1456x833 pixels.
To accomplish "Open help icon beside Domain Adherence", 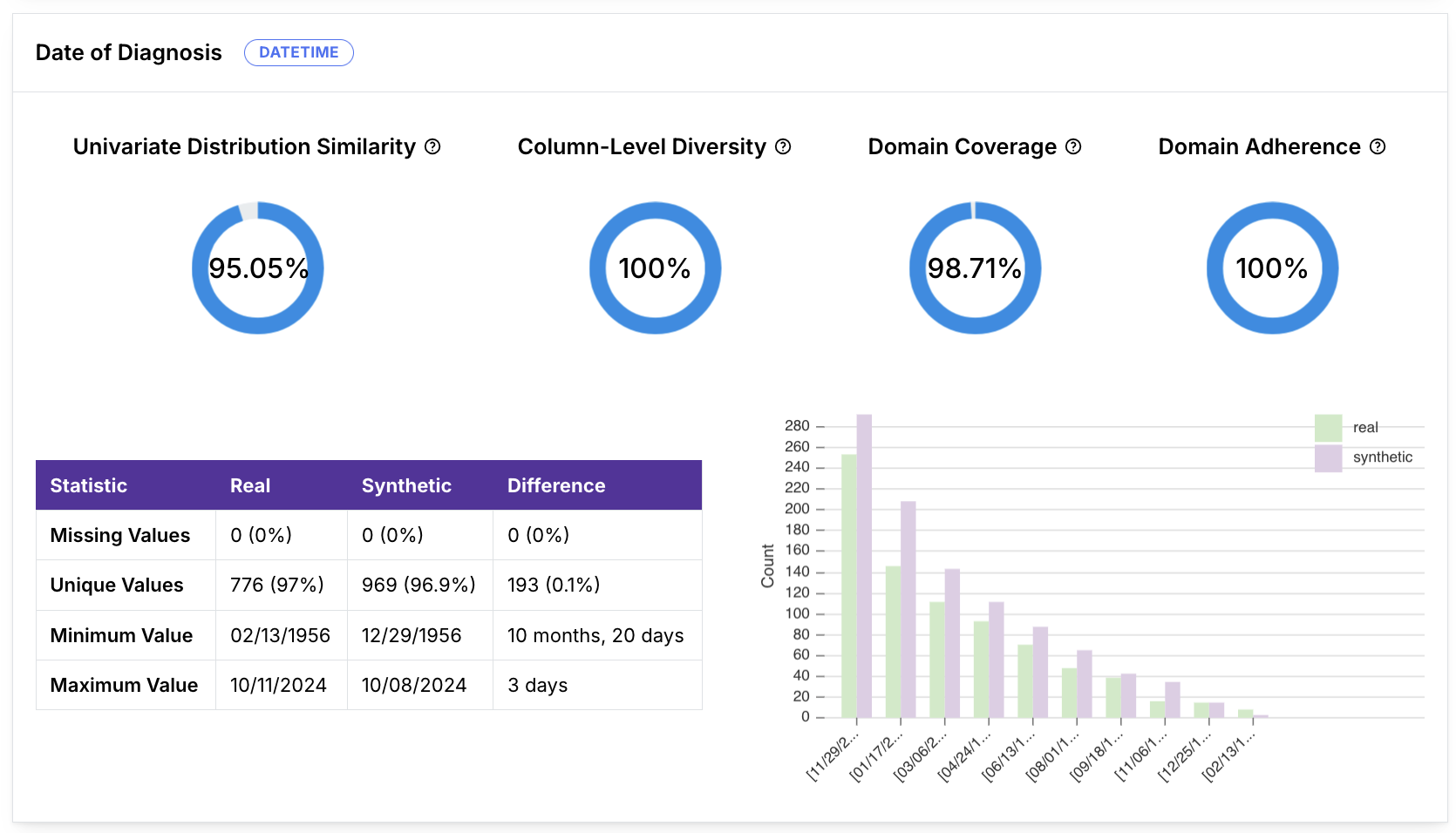I will 1378,146.
